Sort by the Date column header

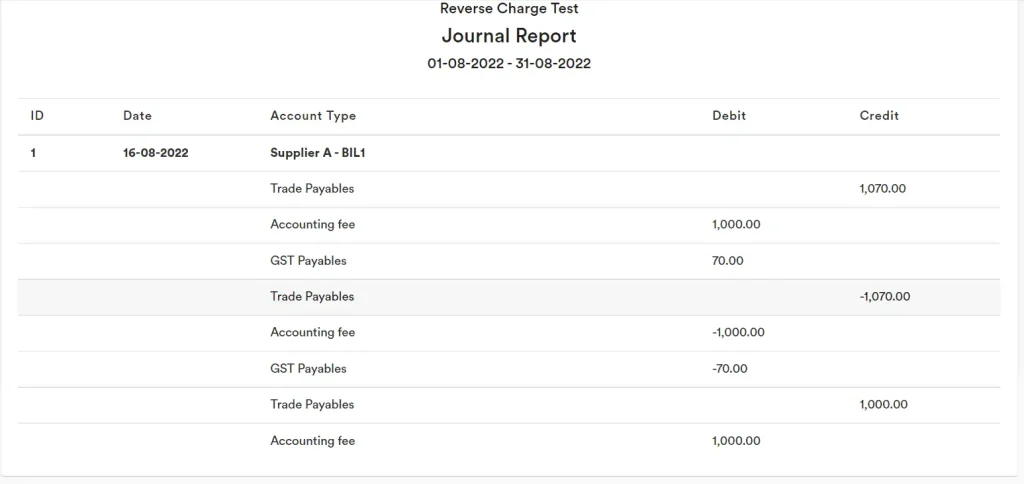point(137,116)
